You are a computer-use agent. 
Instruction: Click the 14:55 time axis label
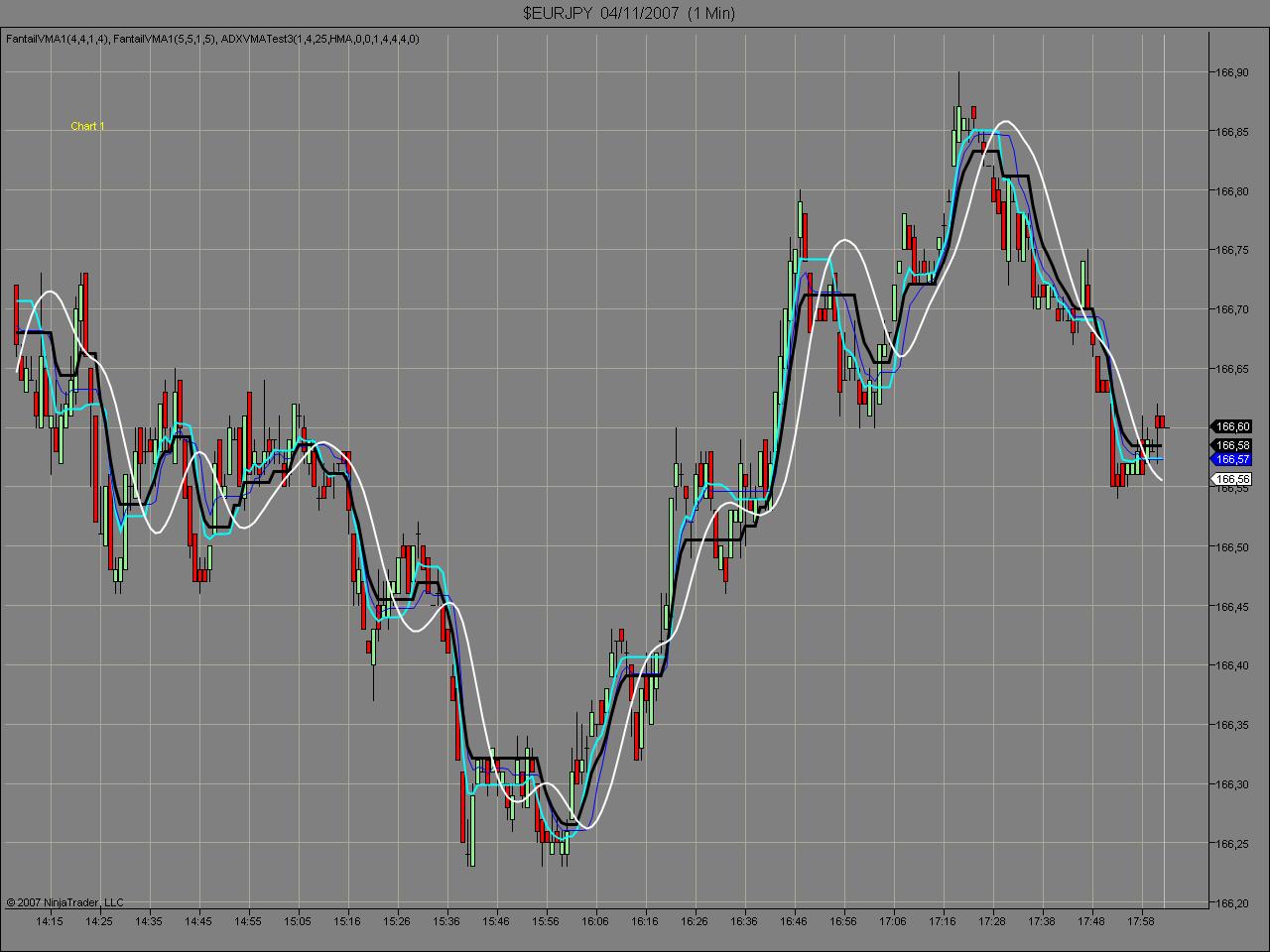[248, 921]
